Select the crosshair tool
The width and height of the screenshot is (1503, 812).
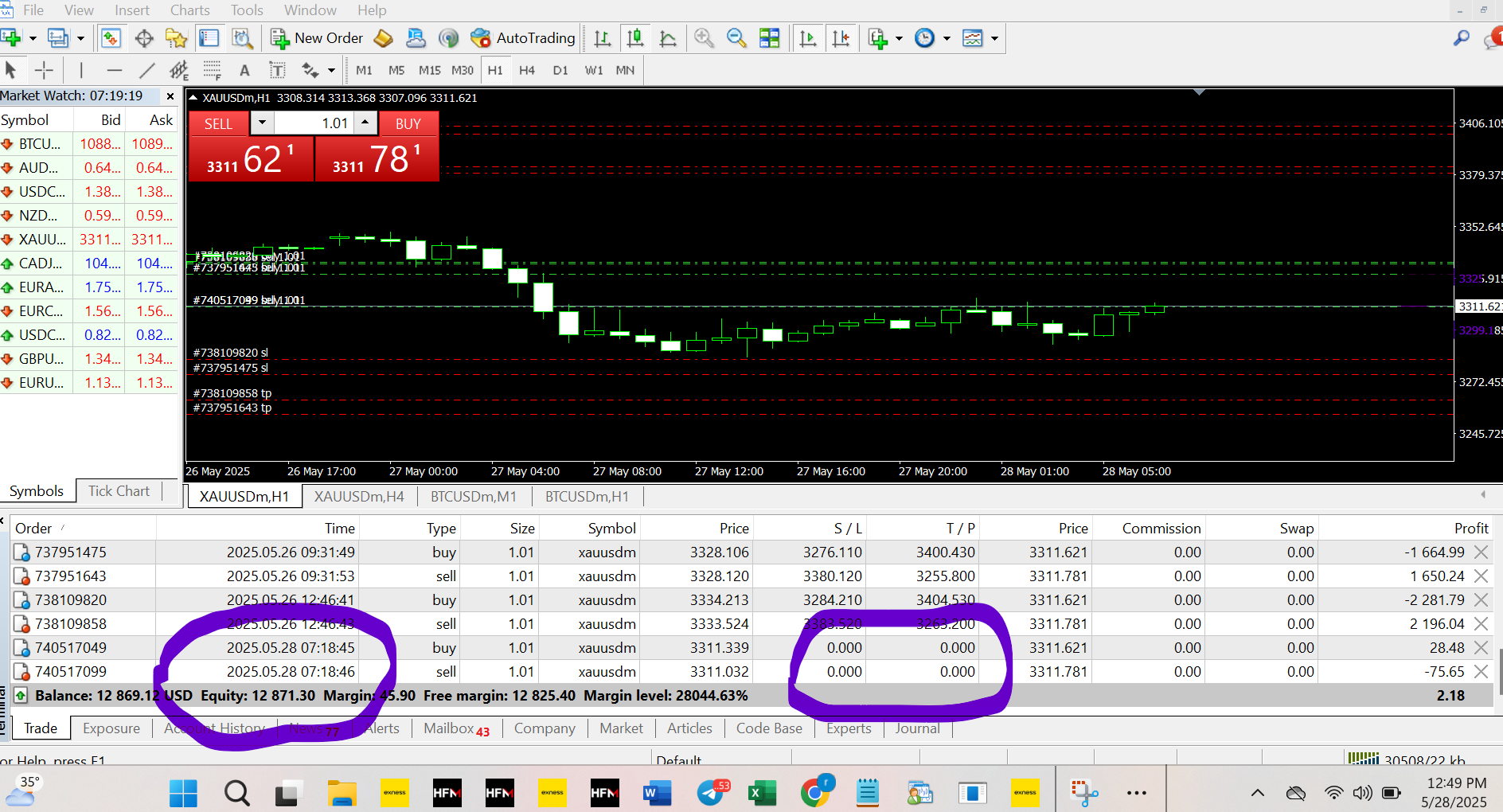tap(44, 70)
